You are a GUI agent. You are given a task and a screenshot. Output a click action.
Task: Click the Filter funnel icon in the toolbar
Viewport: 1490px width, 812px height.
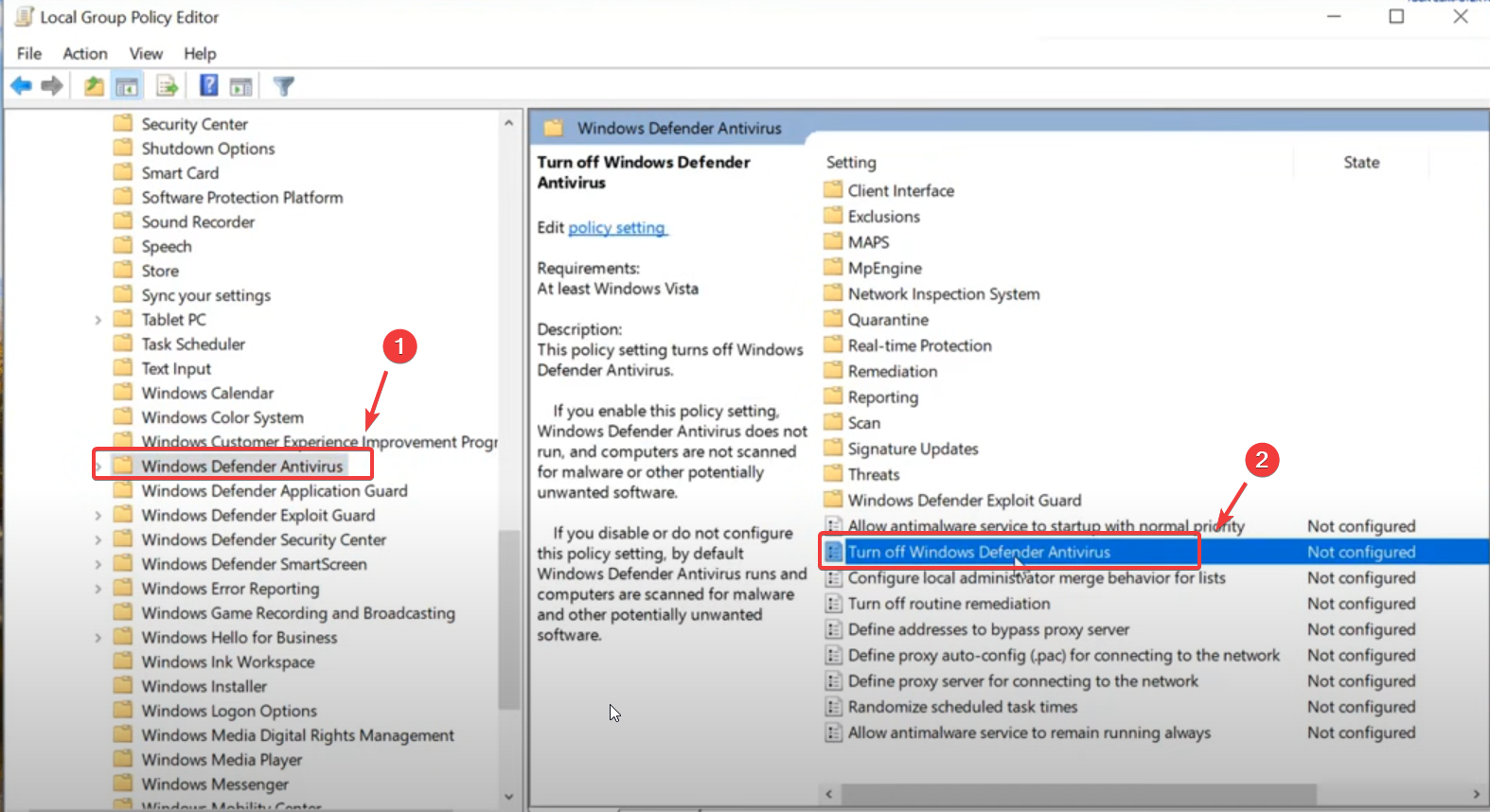click(x=283, y=86)
